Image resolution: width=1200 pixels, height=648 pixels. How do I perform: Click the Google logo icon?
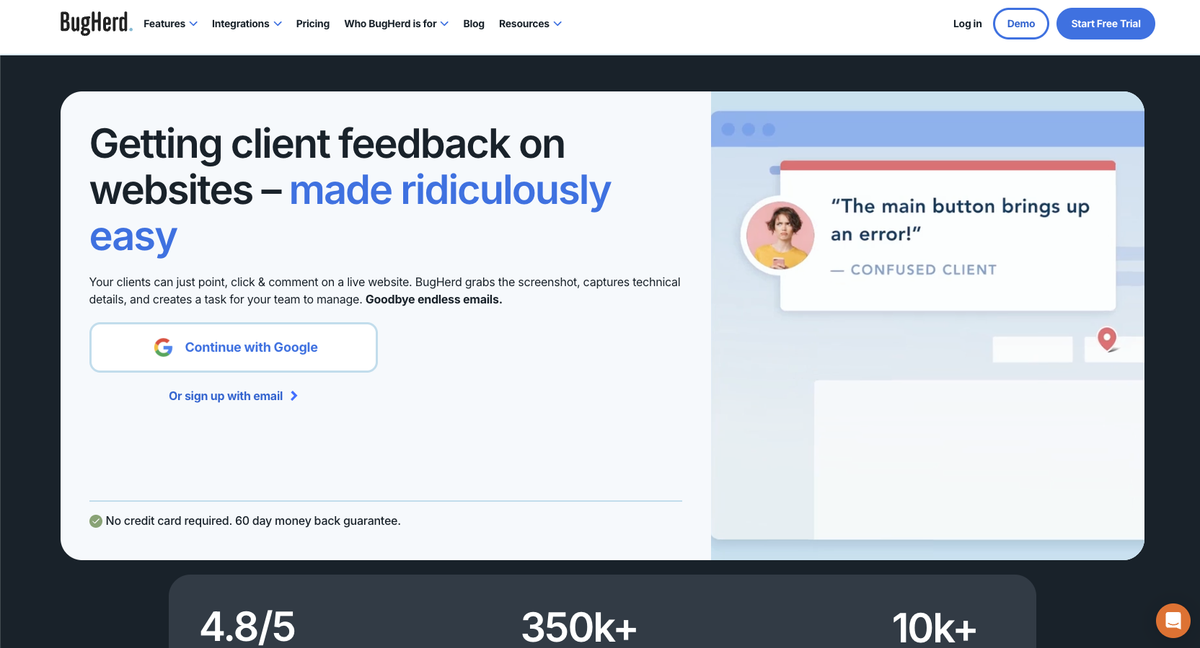[x=163, y=347]
